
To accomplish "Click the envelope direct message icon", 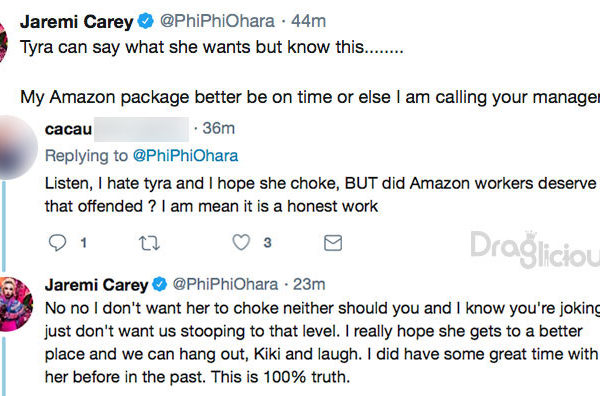I will (x=333, y=243).
